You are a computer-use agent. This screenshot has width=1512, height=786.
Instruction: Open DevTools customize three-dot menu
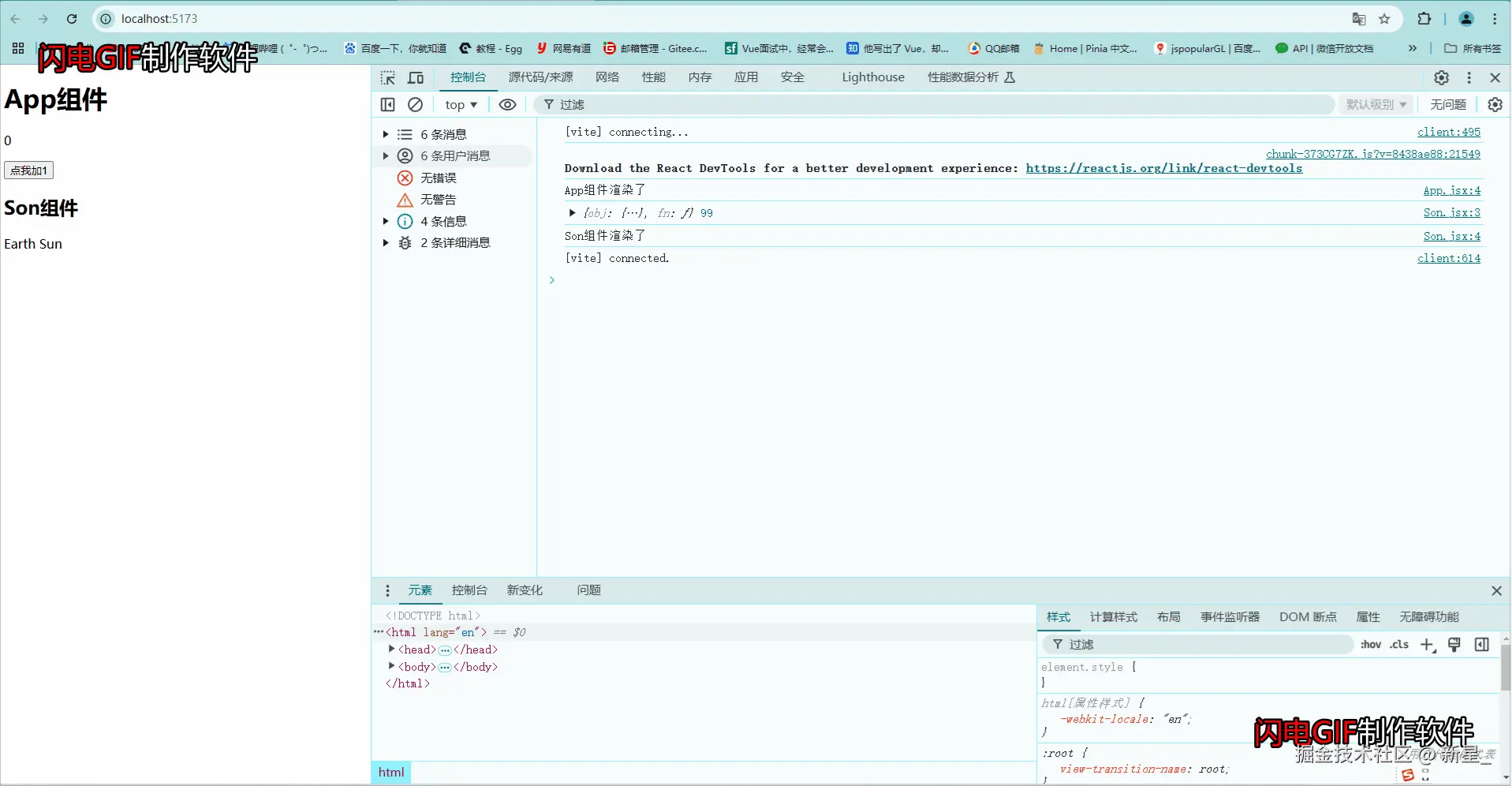click(x=1469, y=77)
